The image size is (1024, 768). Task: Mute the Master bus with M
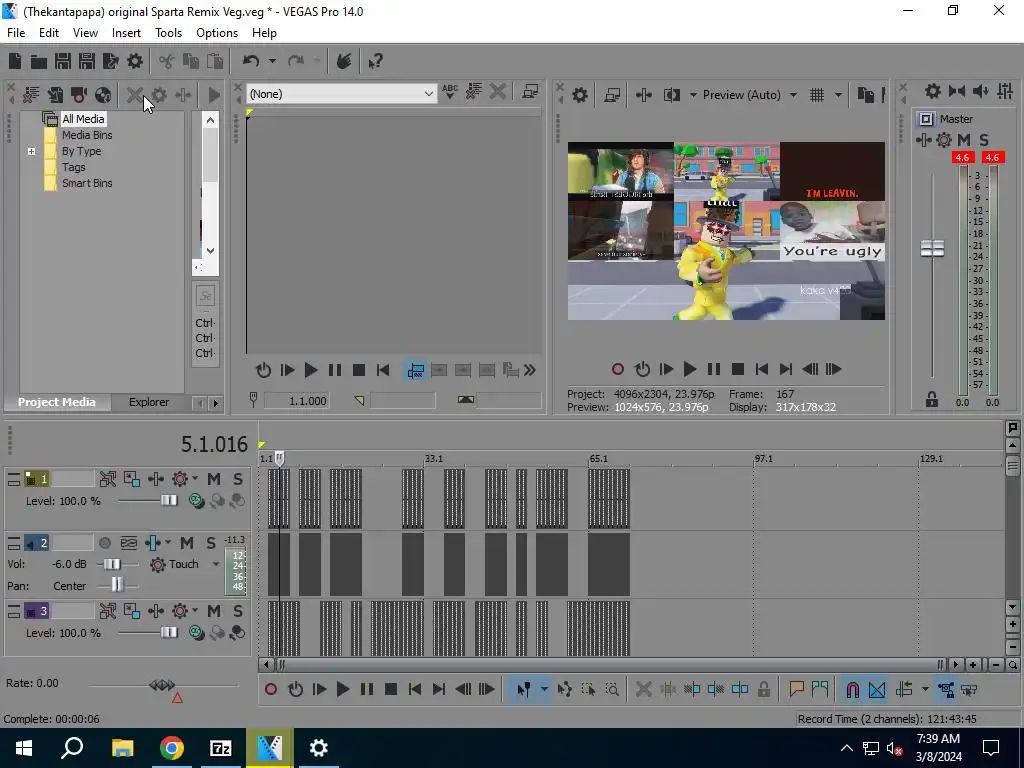(964, 140)
